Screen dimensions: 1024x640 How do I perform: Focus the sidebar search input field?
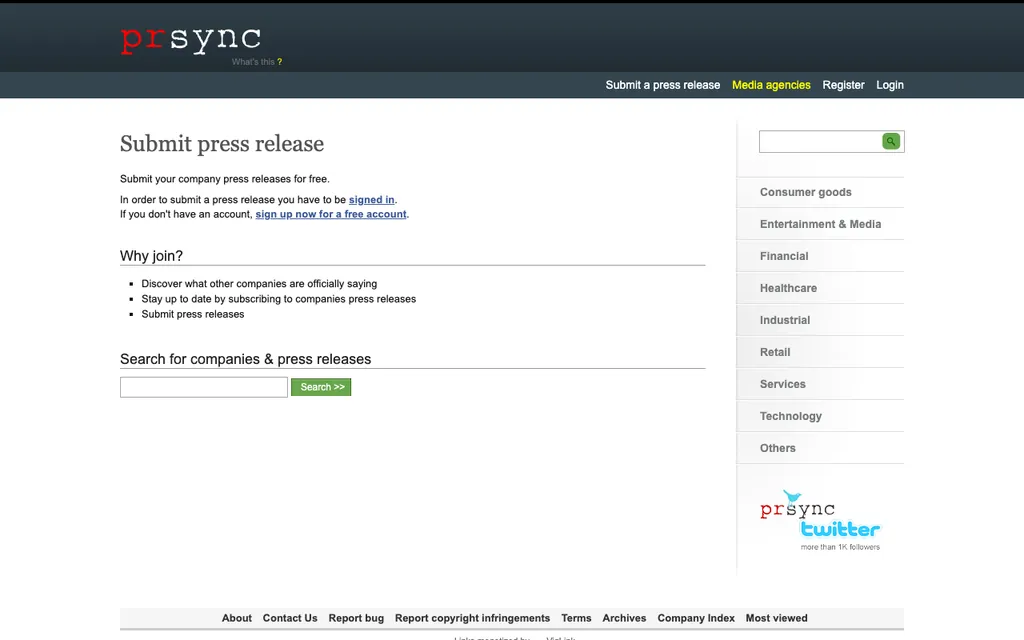coord(820,142)
